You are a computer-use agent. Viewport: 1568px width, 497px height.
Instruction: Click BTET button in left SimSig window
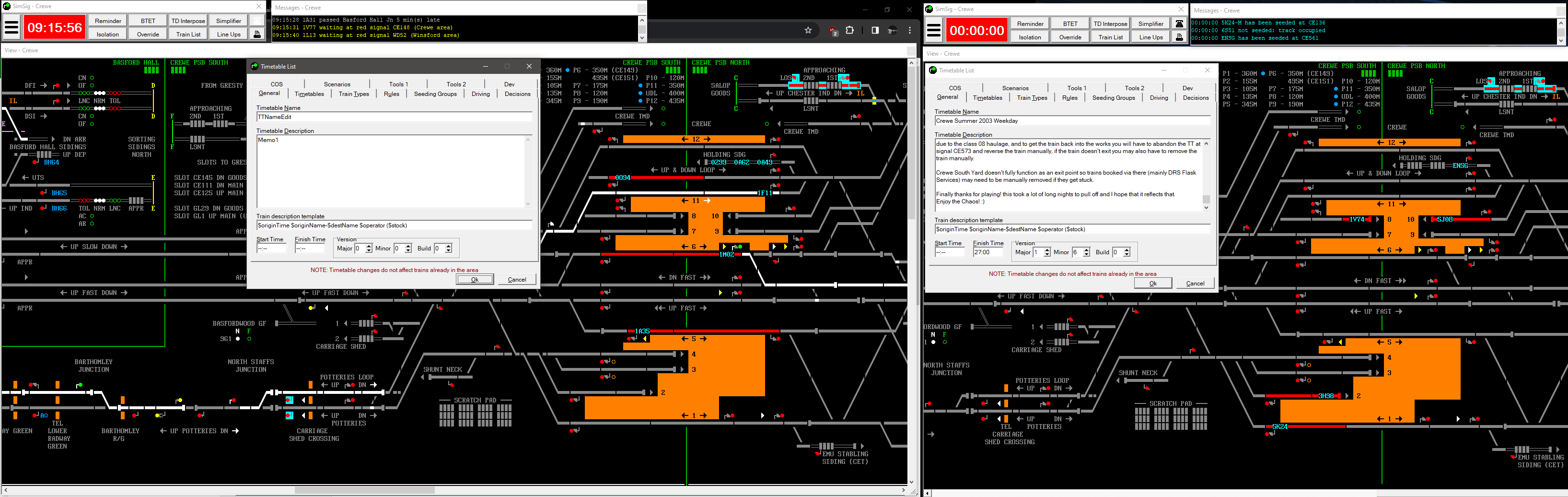pos(148,21)
